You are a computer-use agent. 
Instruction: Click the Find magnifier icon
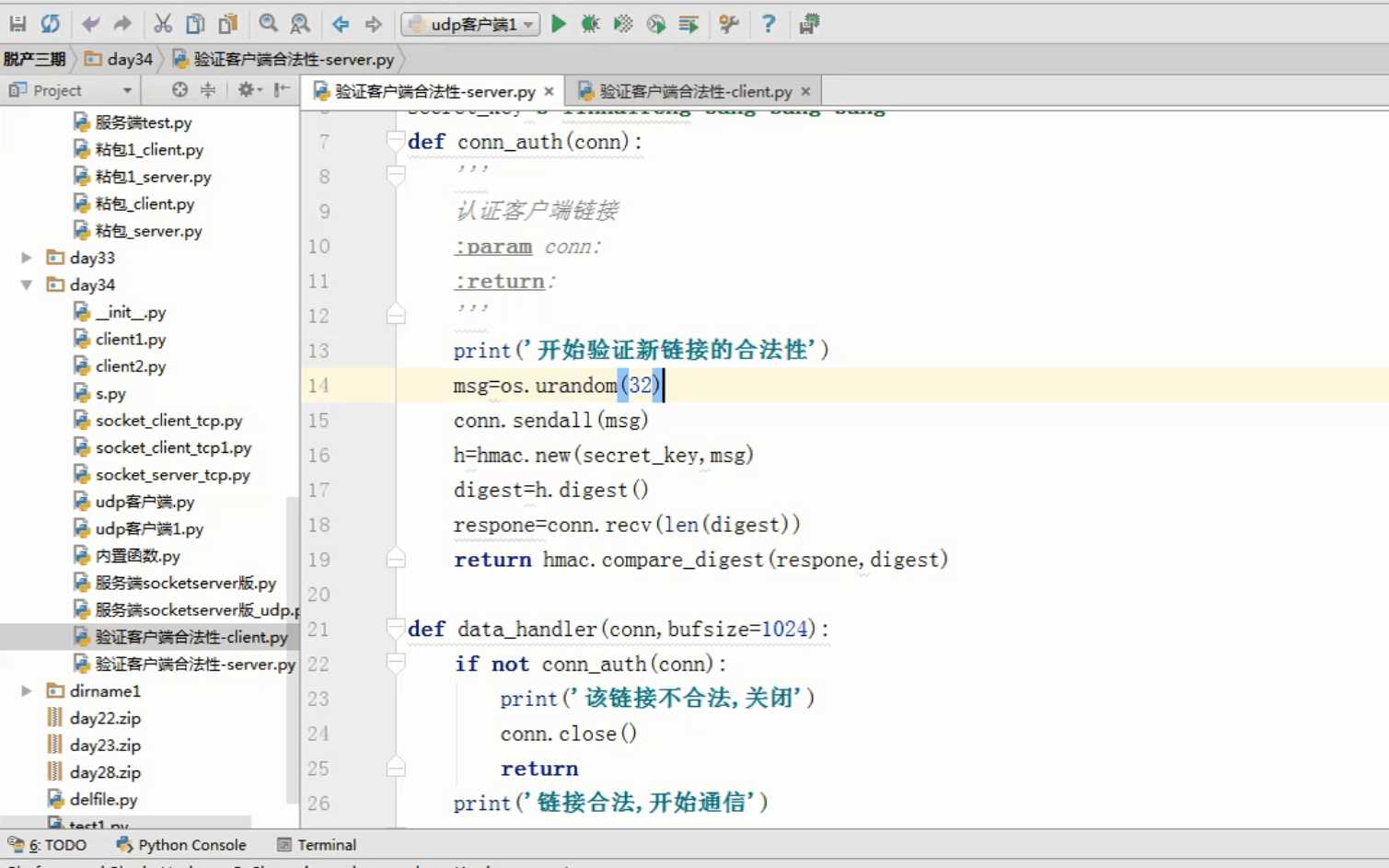click(x=268, y=24)
